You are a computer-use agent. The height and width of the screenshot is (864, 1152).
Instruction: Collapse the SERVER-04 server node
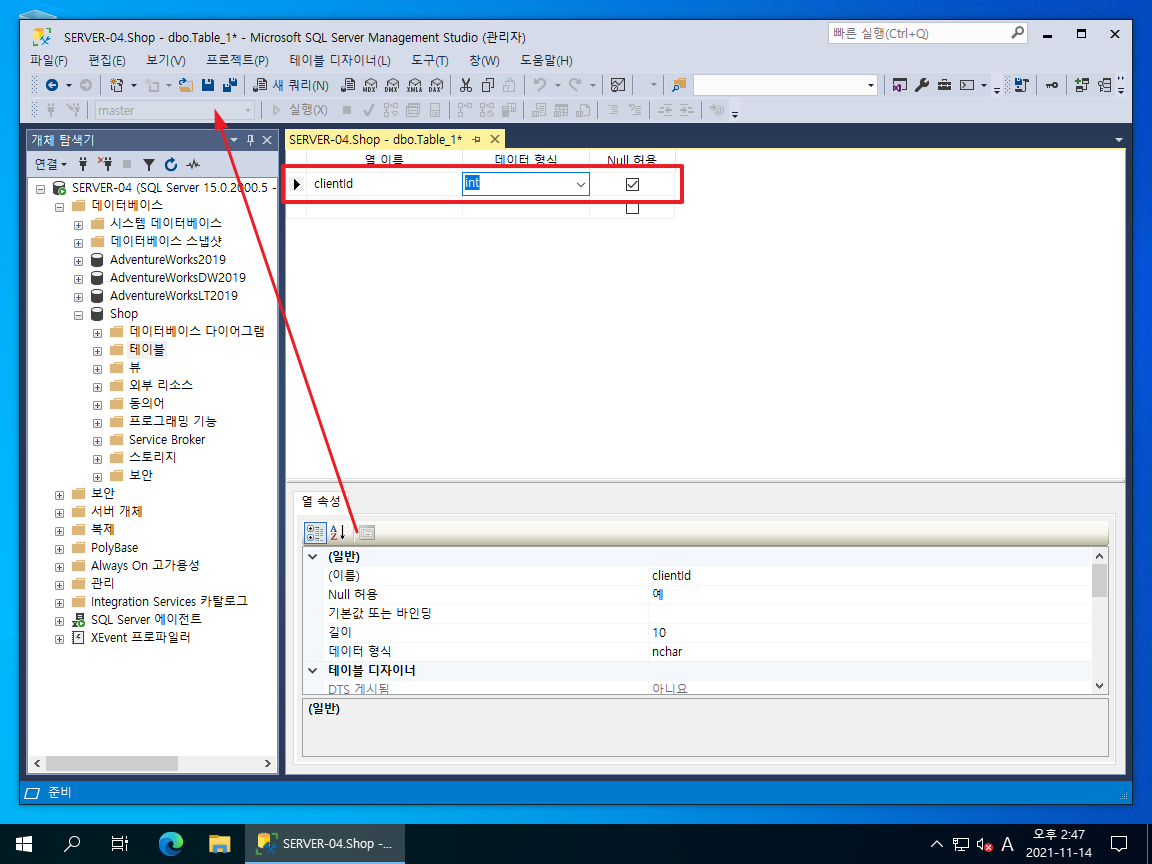41,189
